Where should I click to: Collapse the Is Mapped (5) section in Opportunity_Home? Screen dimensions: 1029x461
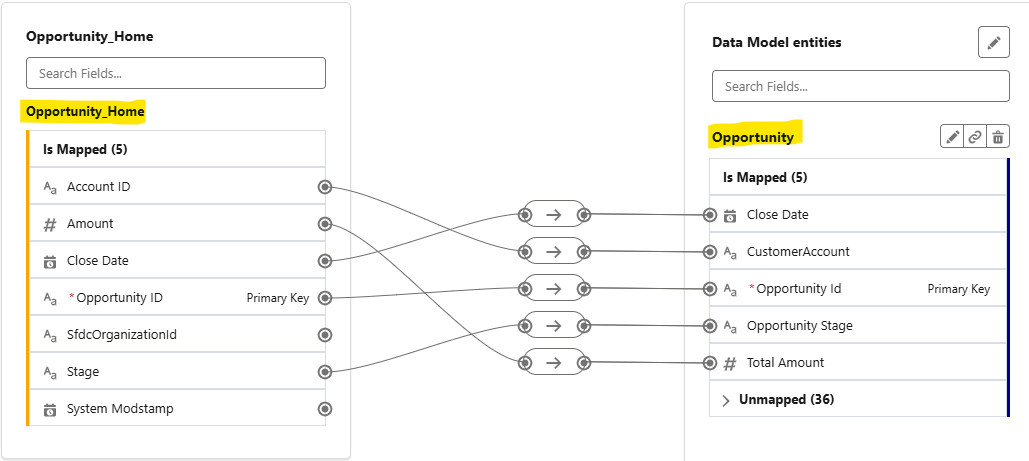(x=85, y=150)
